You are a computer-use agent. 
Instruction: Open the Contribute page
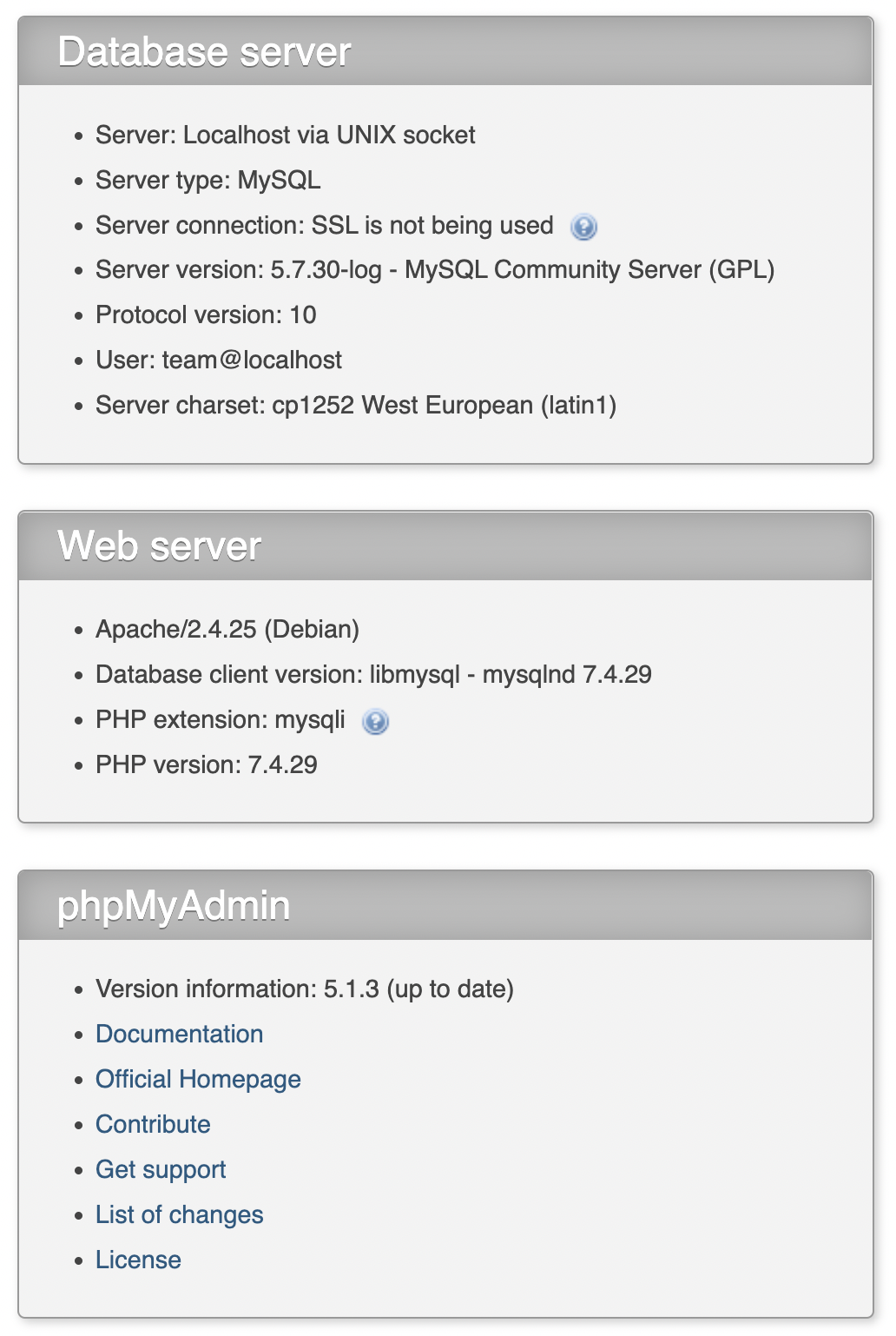click(x=154, y=1124)
